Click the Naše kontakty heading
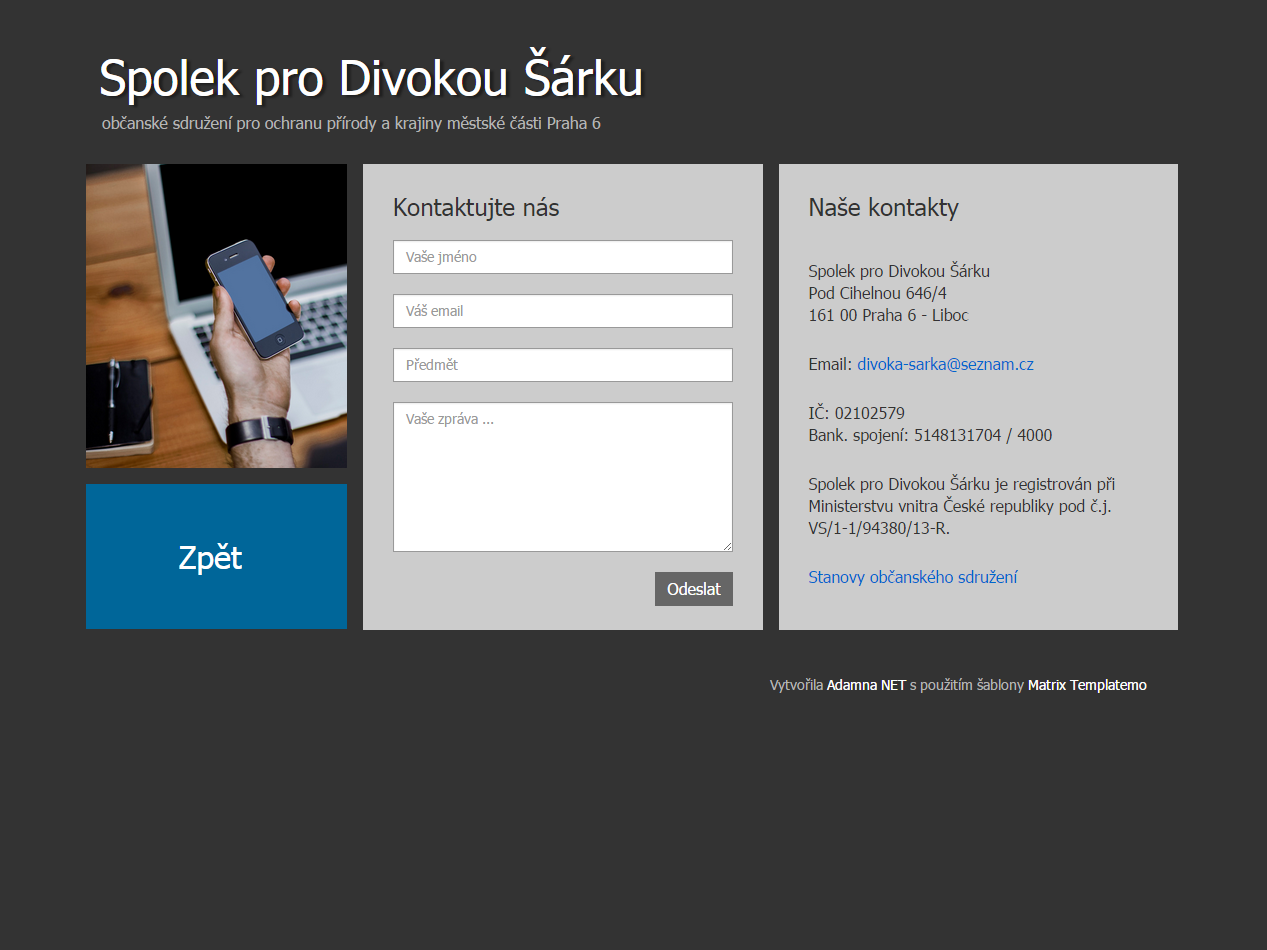Screen dimensions: 1267x950 [x=883, y=208]
